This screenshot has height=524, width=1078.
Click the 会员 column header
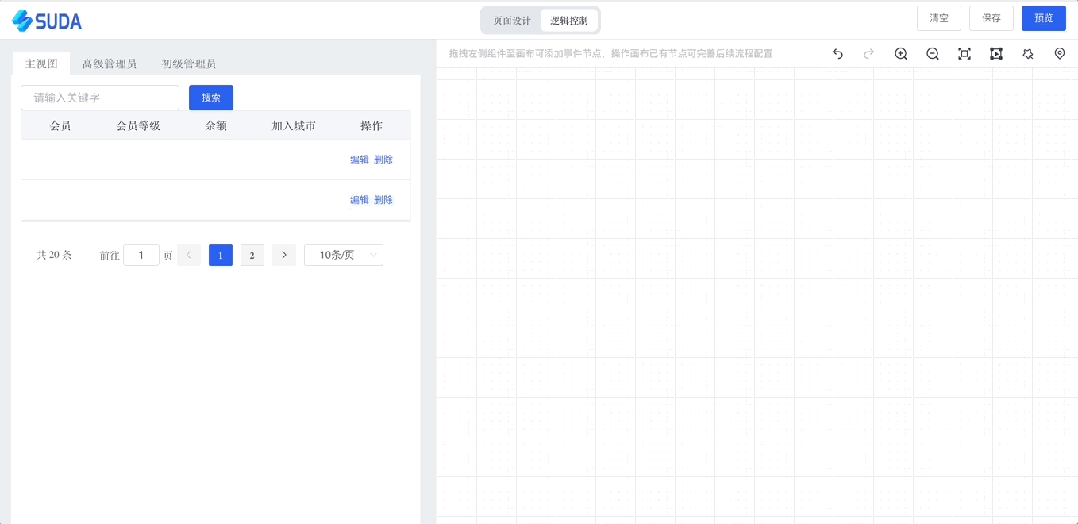point(60,126)
